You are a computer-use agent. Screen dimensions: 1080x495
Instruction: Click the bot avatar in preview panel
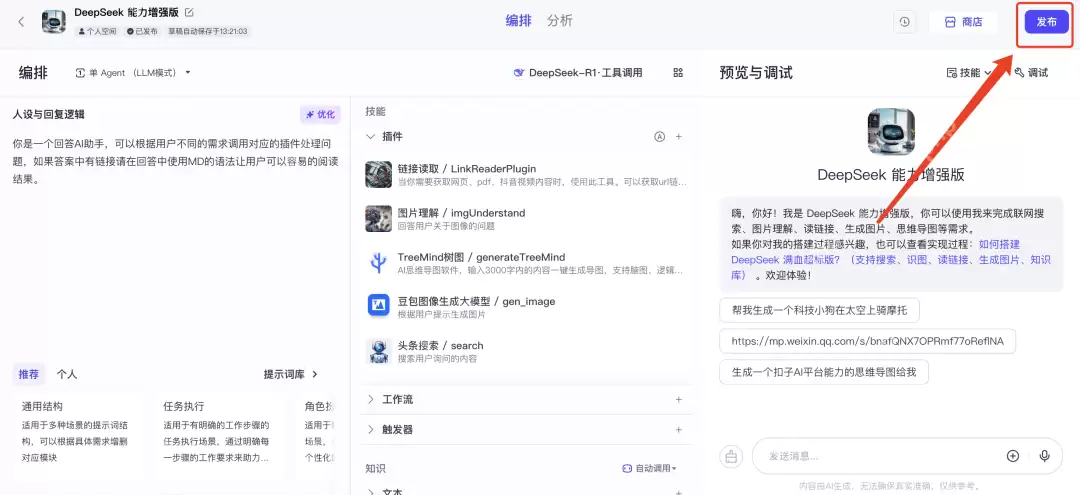pyautogui.click(x=891, y=131)
